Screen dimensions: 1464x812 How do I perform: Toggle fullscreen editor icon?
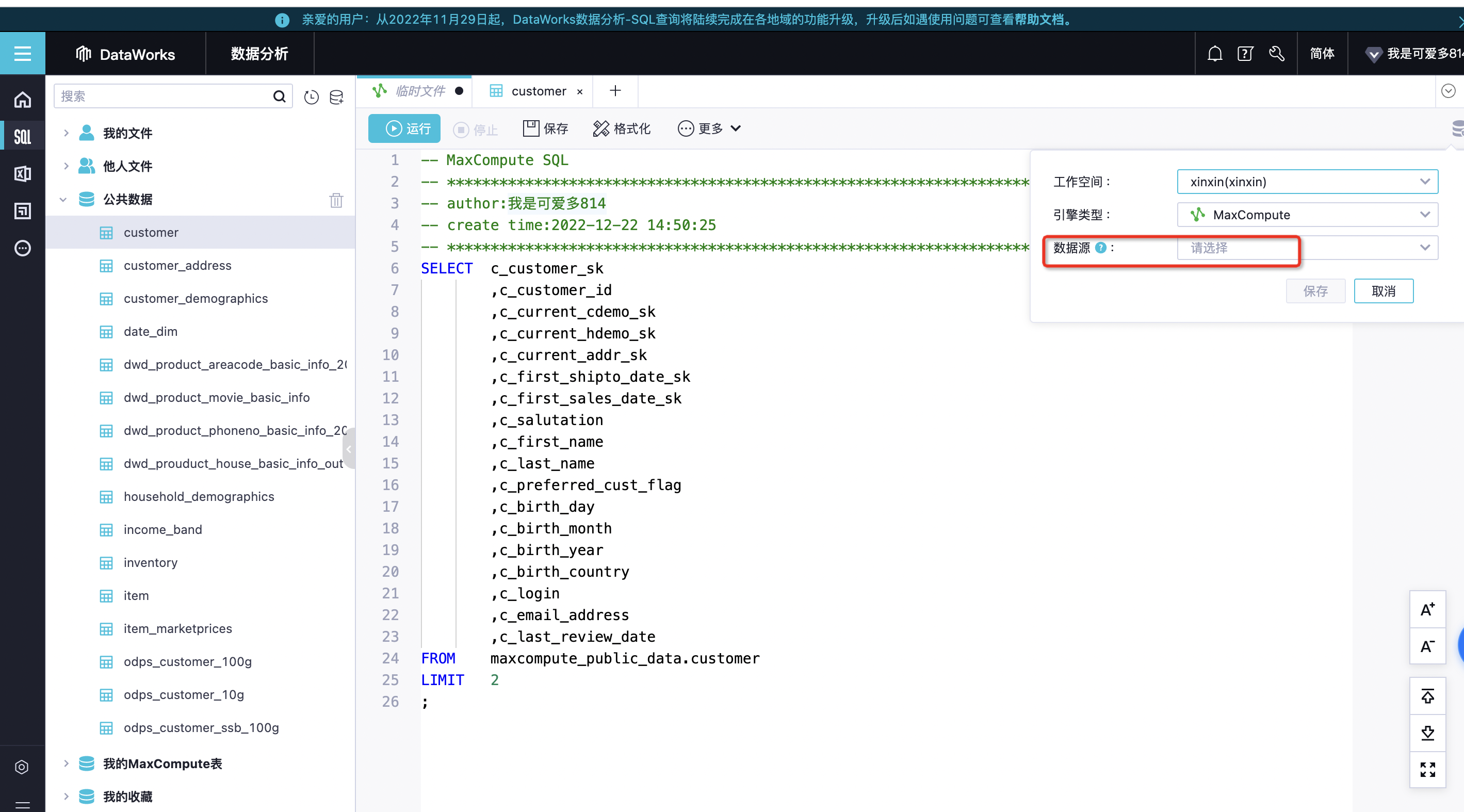pos(1427,769)
